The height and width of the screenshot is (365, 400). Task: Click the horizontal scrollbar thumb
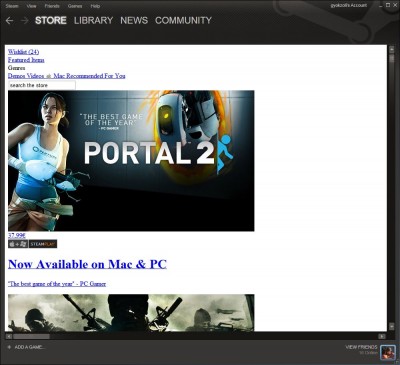point(31,336)
